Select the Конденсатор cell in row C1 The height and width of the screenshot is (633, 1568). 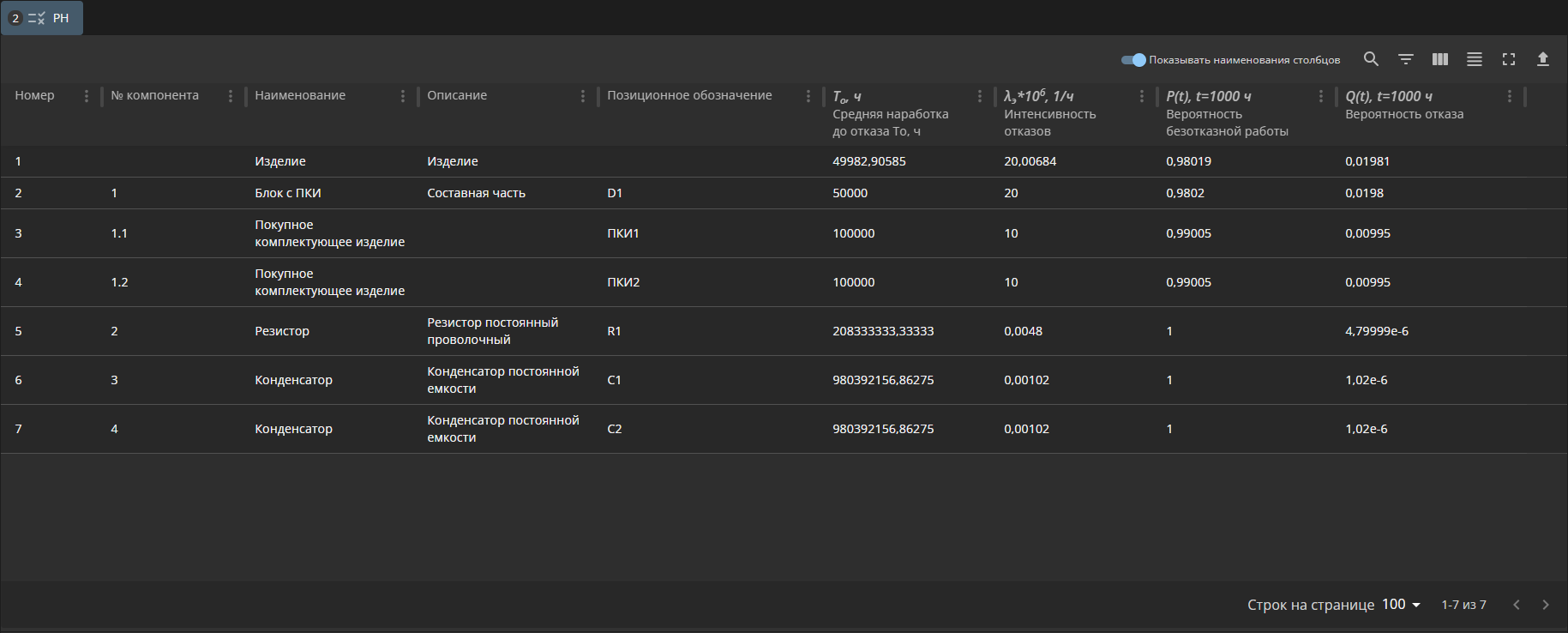point(293,380)
